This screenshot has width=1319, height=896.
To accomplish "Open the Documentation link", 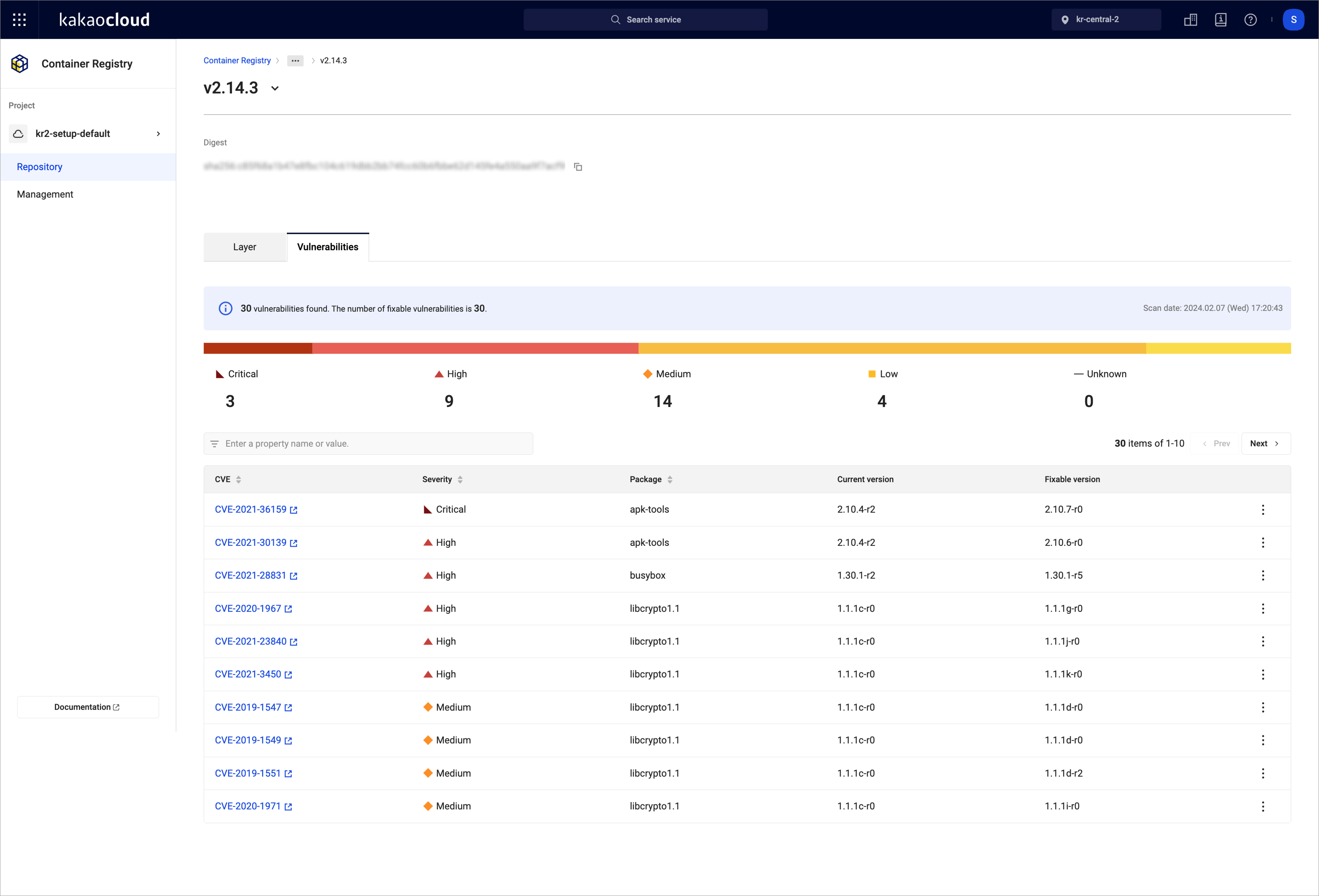I will [x=88, y=707].
